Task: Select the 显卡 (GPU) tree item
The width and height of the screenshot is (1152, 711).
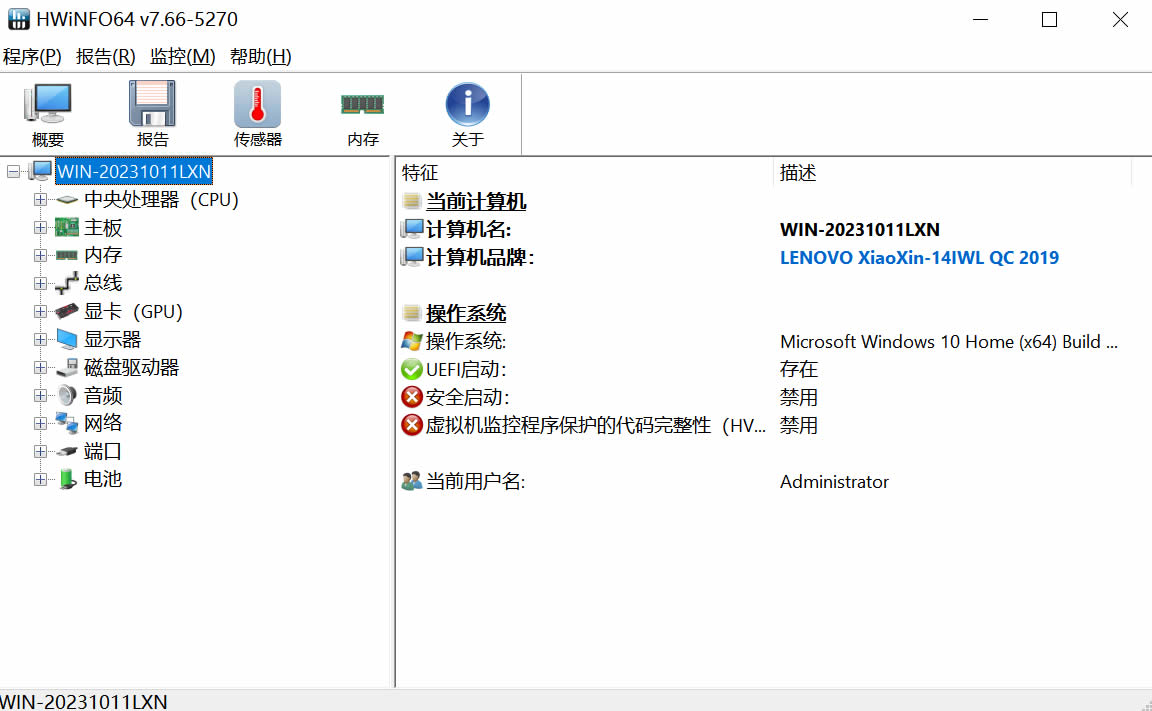Action: [x=132, y=312]
